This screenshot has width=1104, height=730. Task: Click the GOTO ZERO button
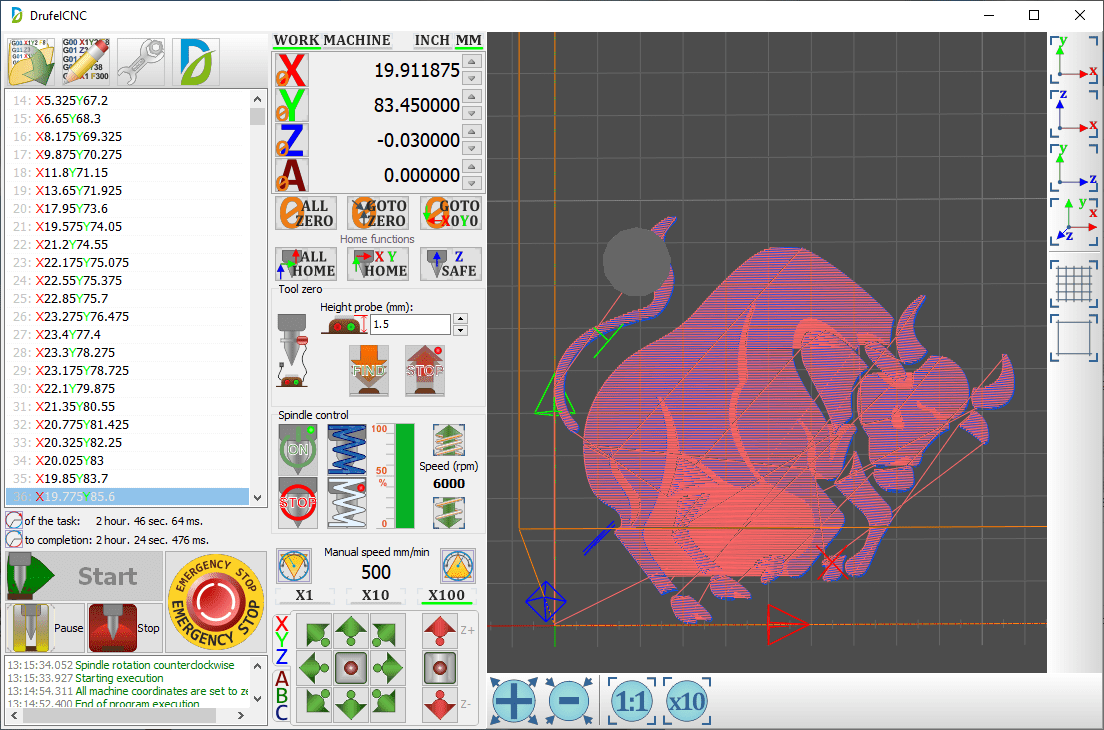point(379,213)
